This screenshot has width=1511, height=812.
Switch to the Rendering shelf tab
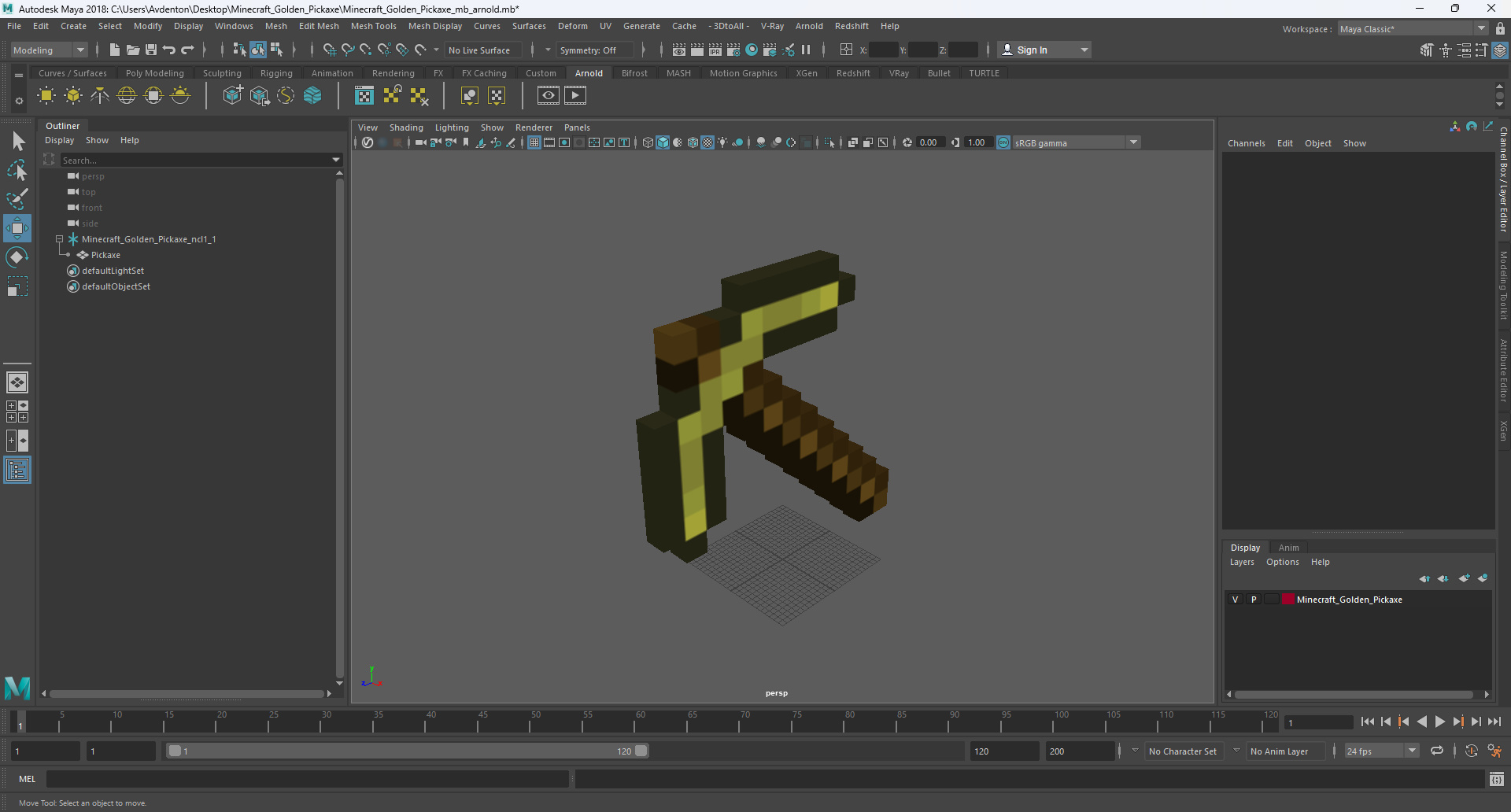pyautogui.click(x=393, y=73)
